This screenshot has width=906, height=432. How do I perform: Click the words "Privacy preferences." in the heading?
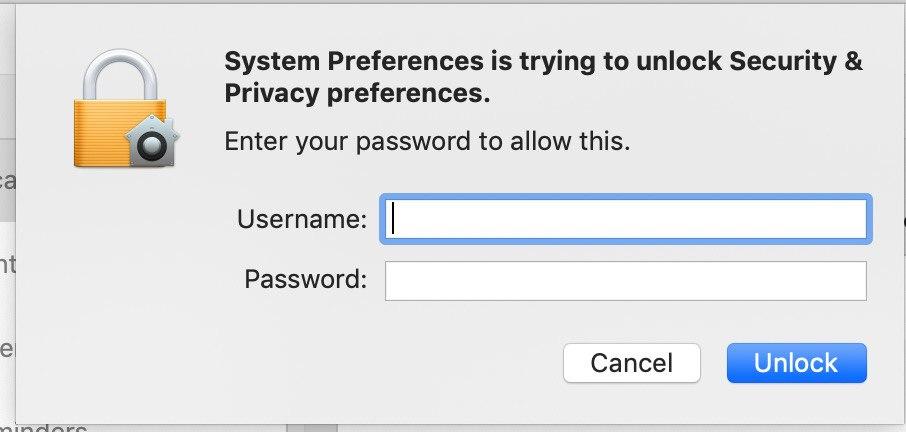(x=357, y=95)
